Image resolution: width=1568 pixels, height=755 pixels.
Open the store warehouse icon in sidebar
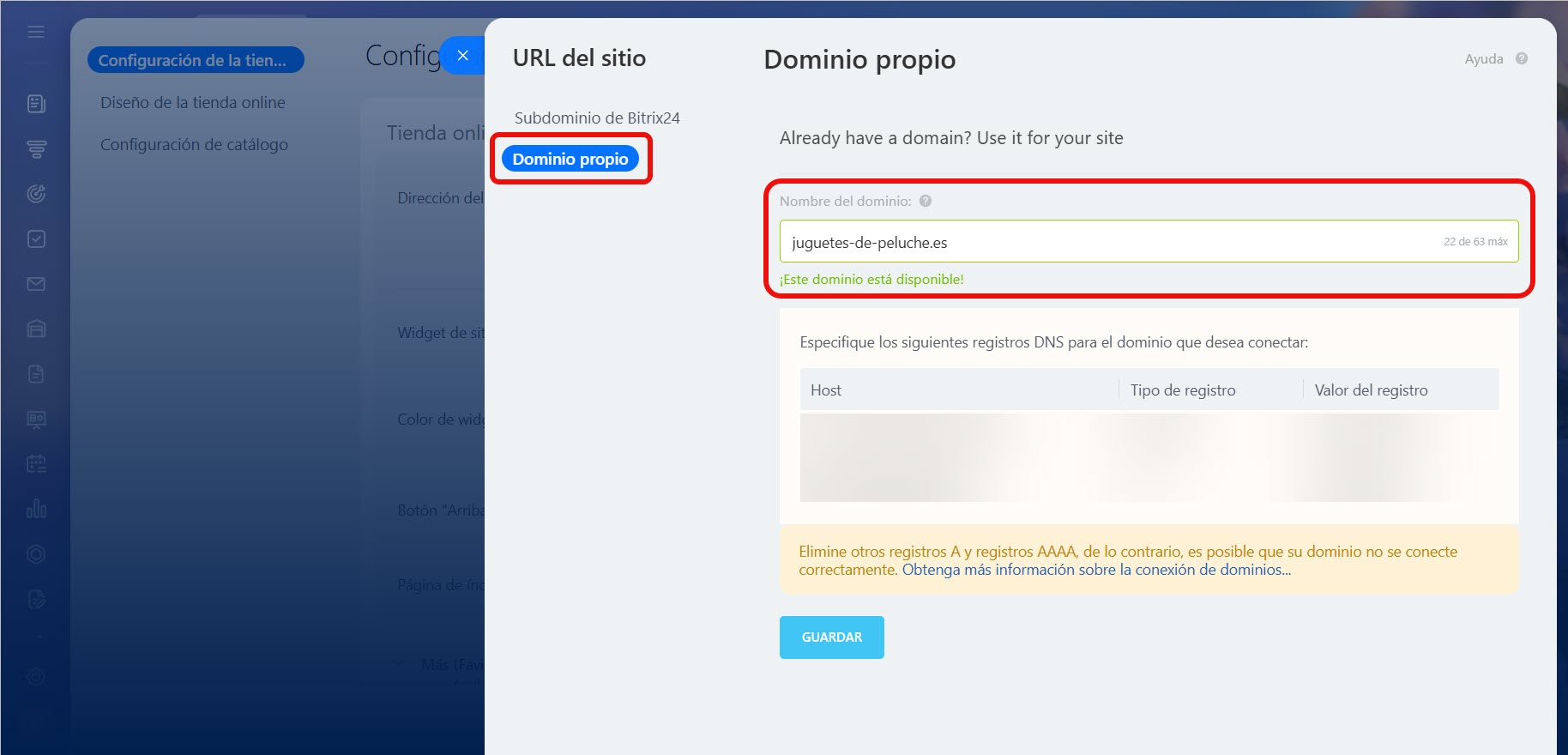36,329
